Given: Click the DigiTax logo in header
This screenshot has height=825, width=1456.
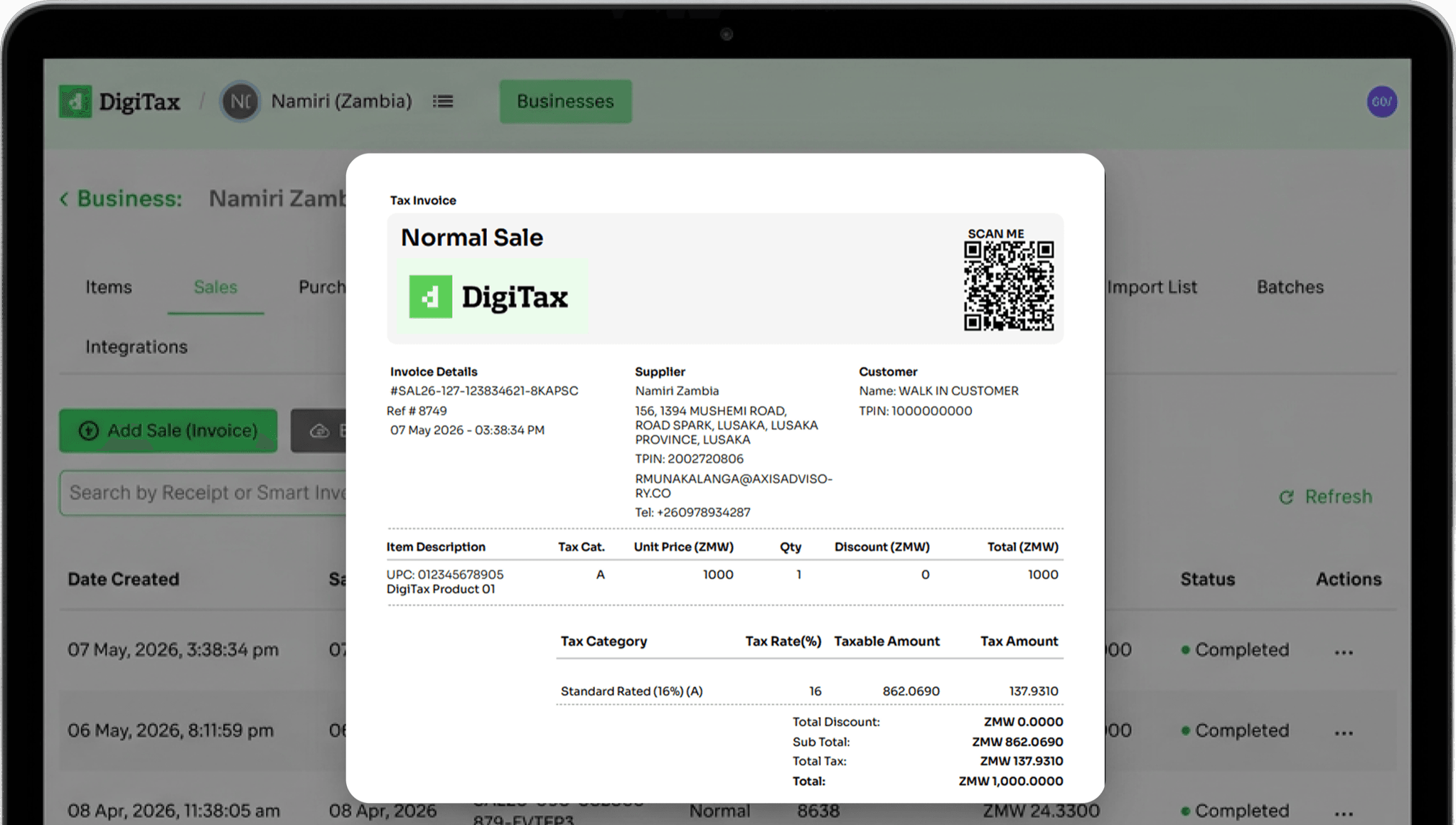Looking at the screenshot, I should 119,102.
